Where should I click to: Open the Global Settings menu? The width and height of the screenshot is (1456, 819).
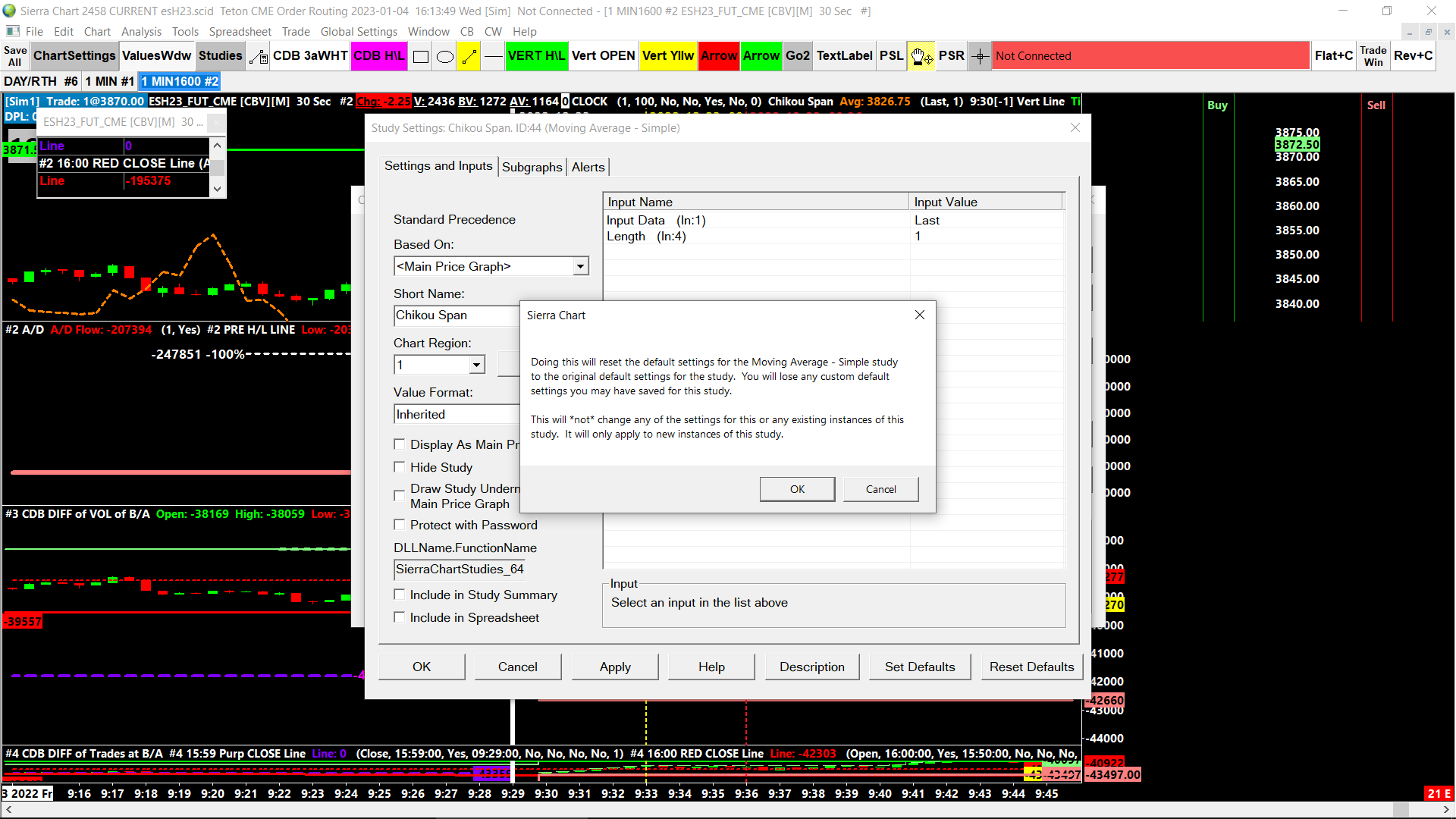point(359,32)
